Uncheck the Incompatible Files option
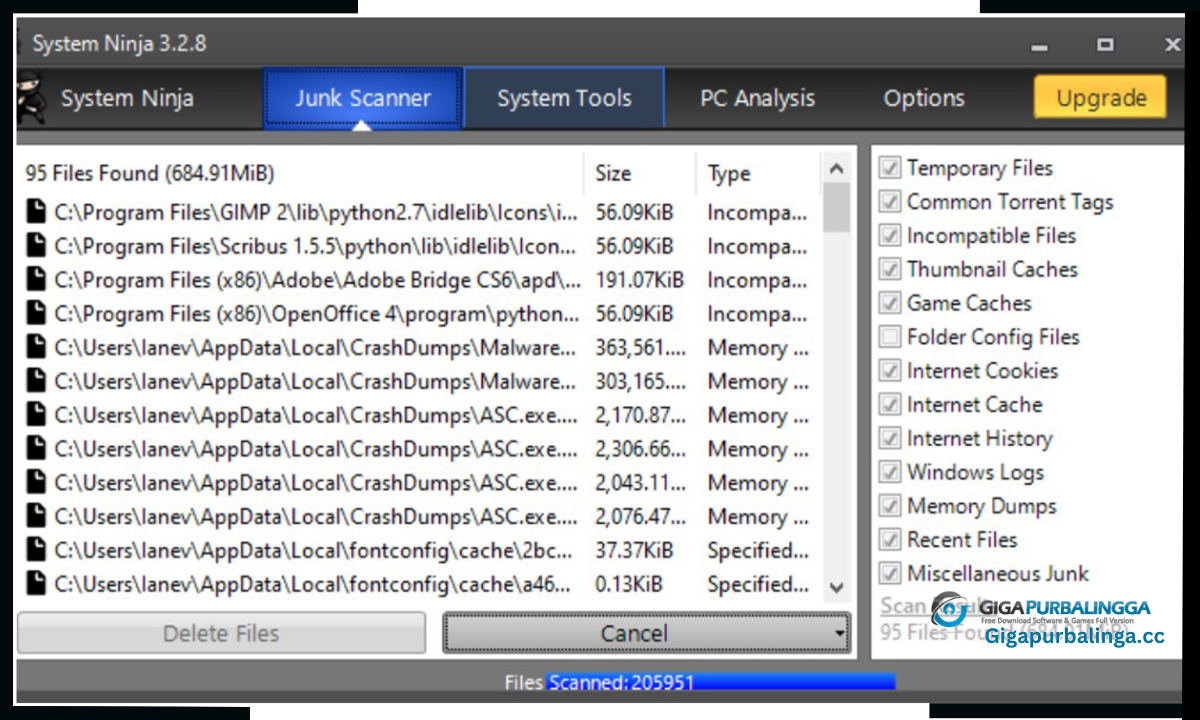The width and height of the screenshot is (1200, 720). [889, 236]
